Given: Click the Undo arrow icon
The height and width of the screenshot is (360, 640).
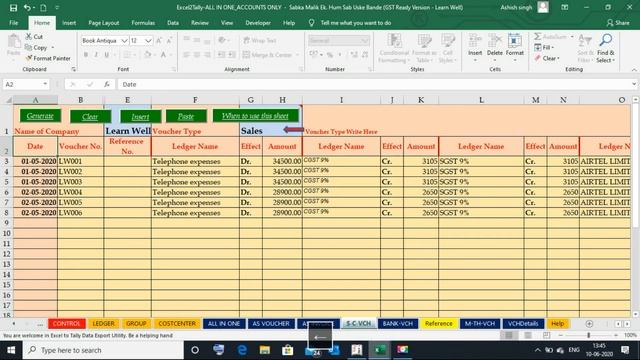Looking at the screenshot, I should 27,8.
